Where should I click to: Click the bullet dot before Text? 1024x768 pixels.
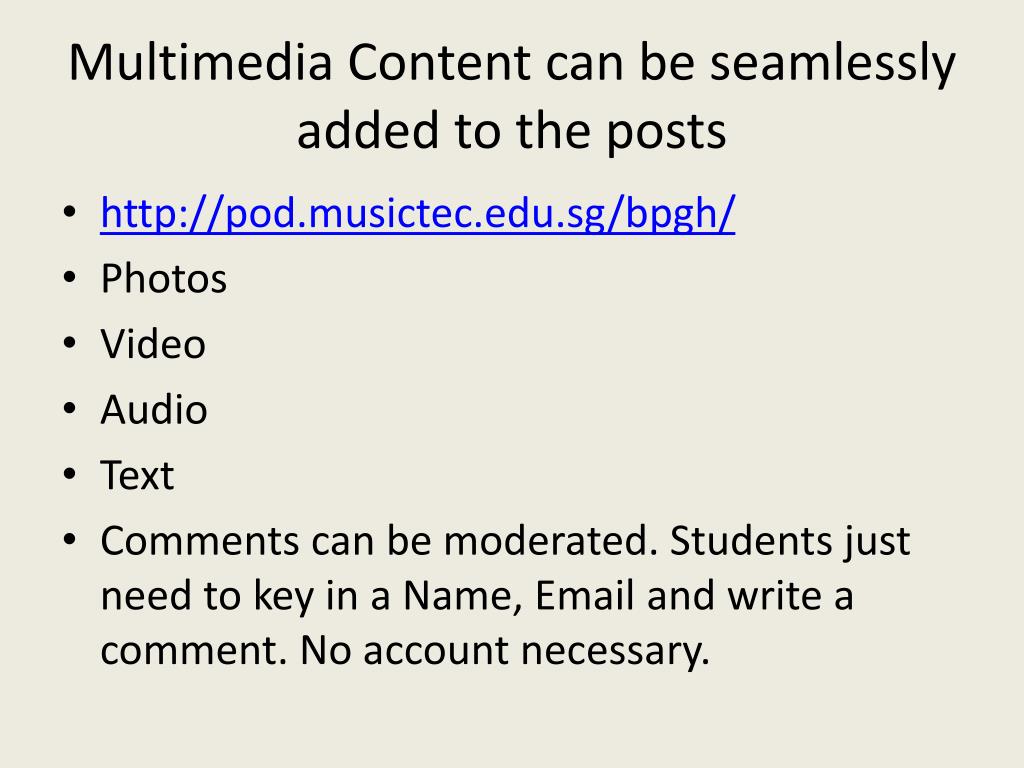(70, 473)
